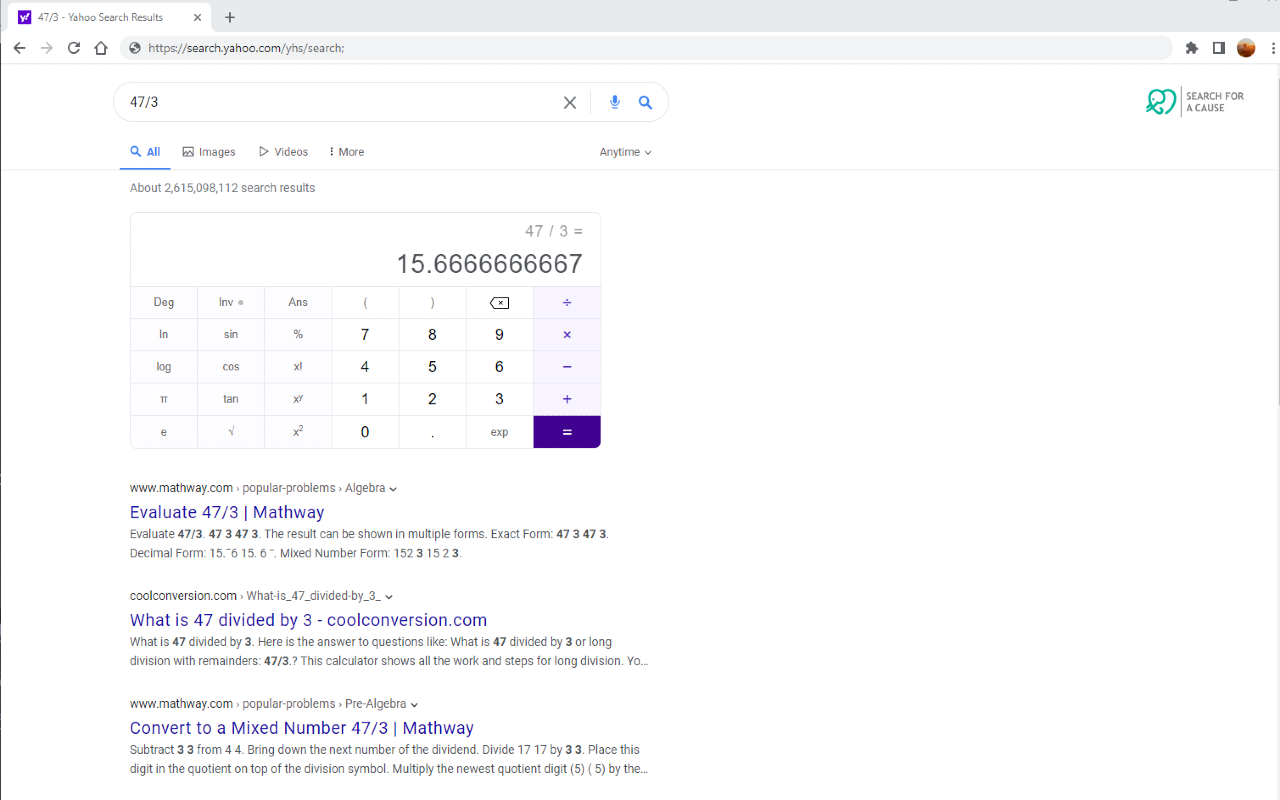This screenshot has width=1280, height=800.
Task: Submit search with magnifier icon
Action: (x=646, y=102)
